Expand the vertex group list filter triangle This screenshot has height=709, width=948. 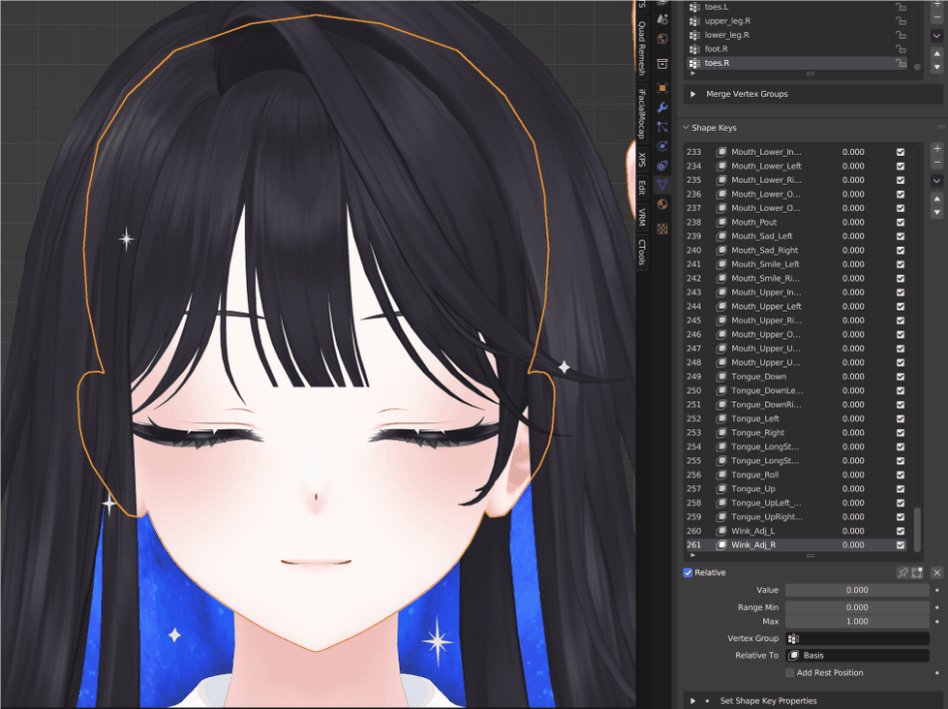693,74
